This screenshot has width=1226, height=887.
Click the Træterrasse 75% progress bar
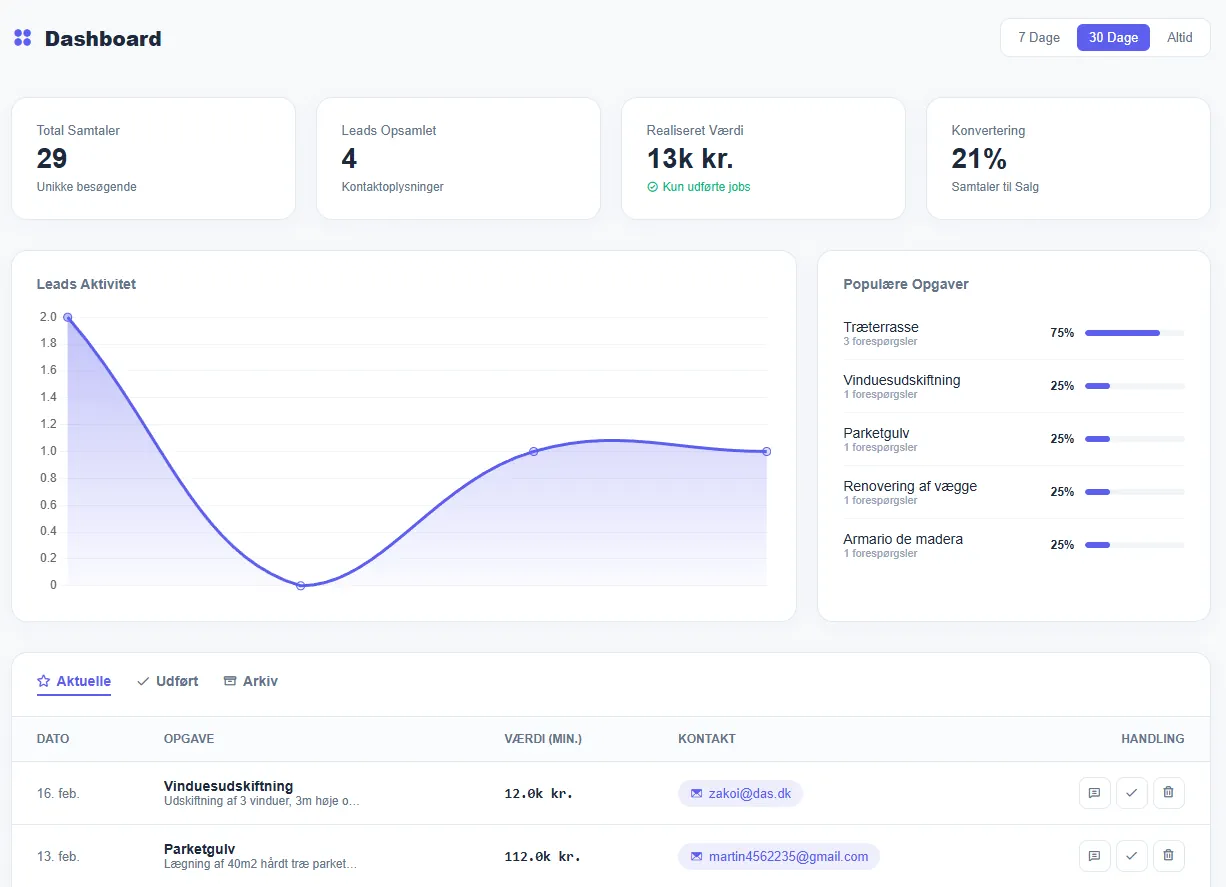click(x=1135, y=332)
